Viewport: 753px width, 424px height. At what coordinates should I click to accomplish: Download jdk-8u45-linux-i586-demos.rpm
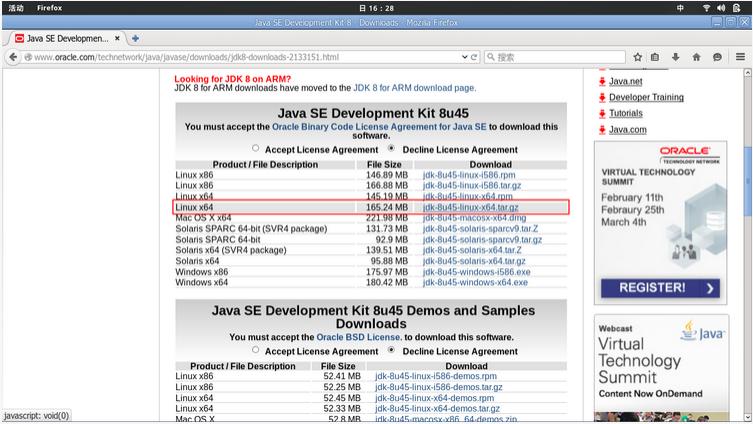coord(436,376)
